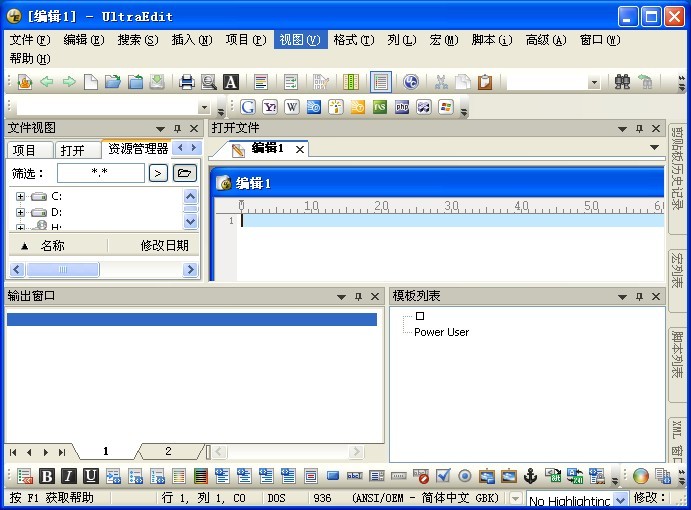
Task: Switch to the 项目 tab
Action: point(24,150)
